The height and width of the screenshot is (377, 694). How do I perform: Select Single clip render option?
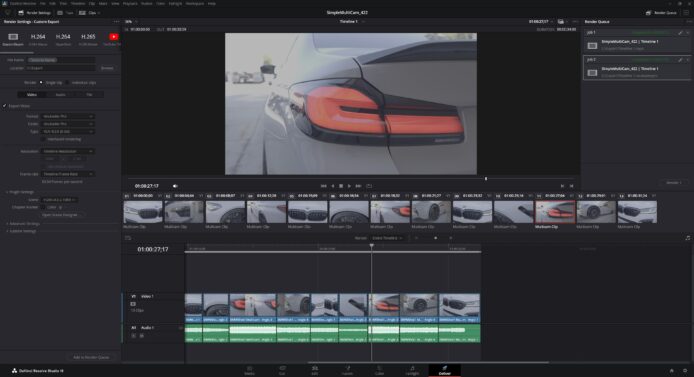click(41, 82)
